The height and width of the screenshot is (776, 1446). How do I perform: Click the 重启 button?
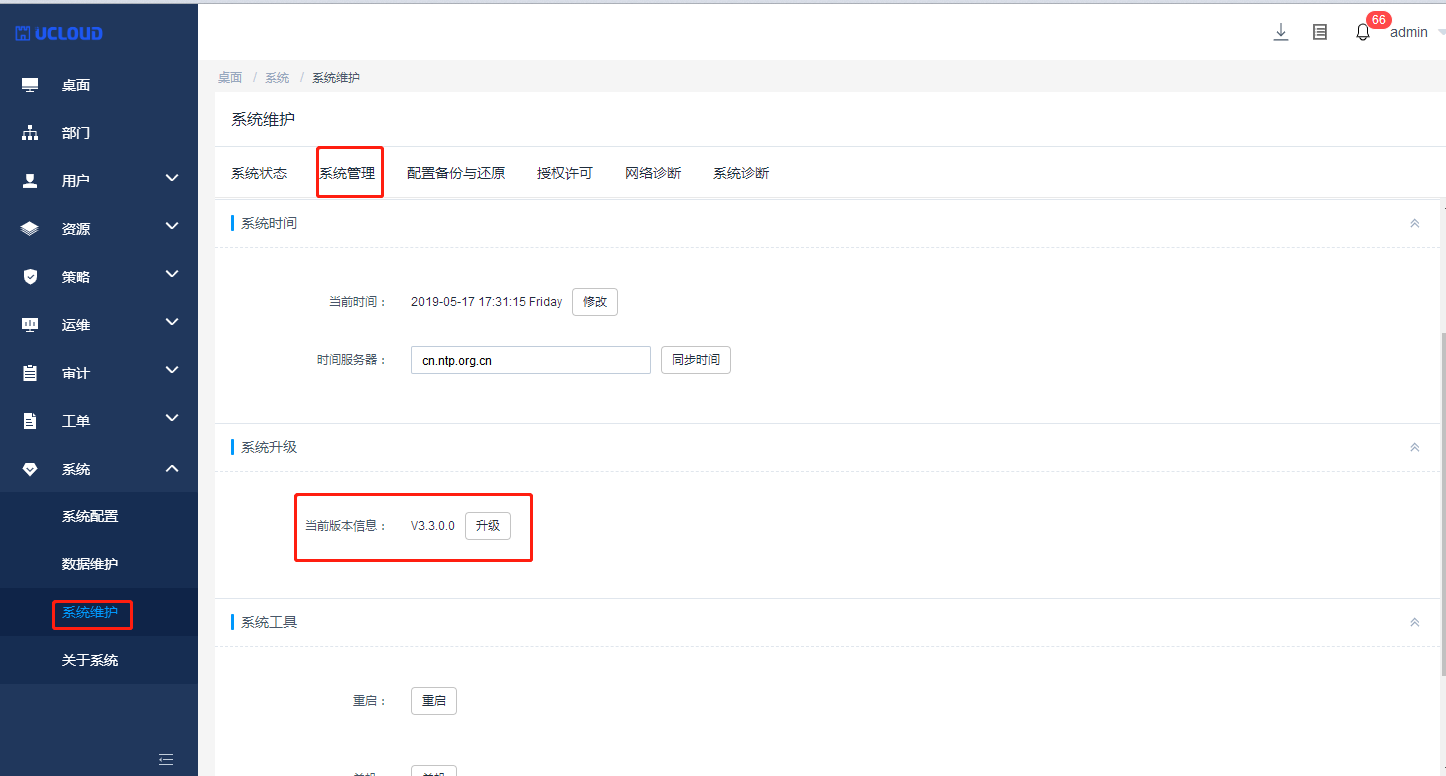point(434,701)
